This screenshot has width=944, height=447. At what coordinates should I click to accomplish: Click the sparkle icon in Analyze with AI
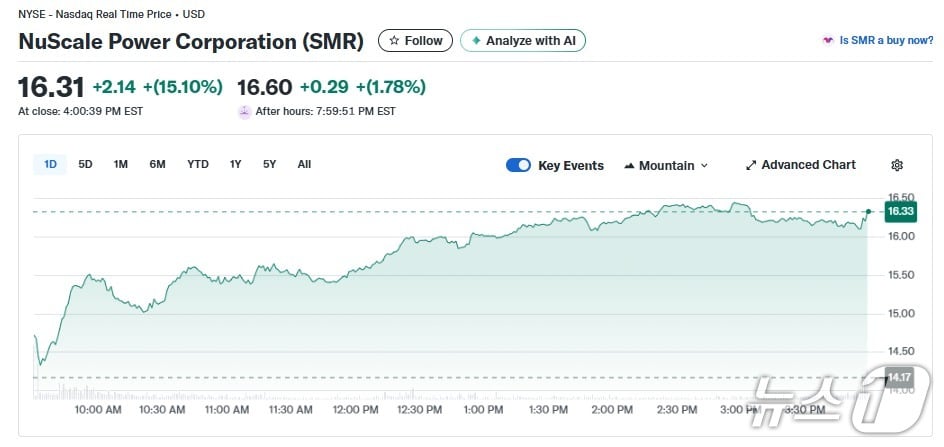475,41
